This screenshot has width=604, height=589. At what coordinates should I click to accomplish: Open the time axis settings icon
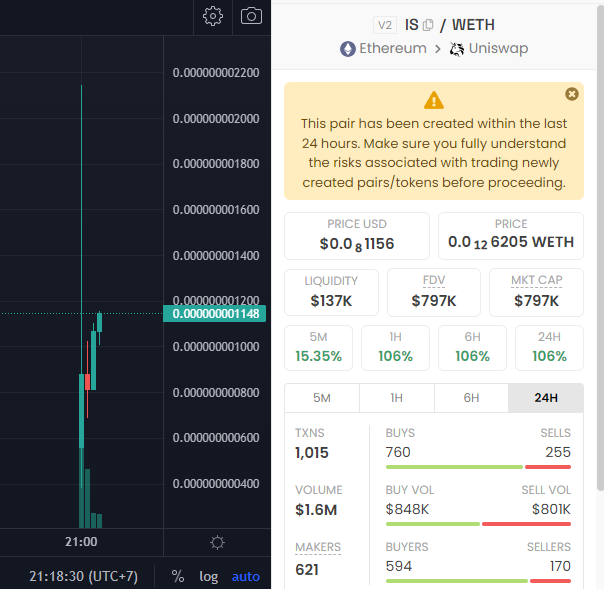(217, 542)
